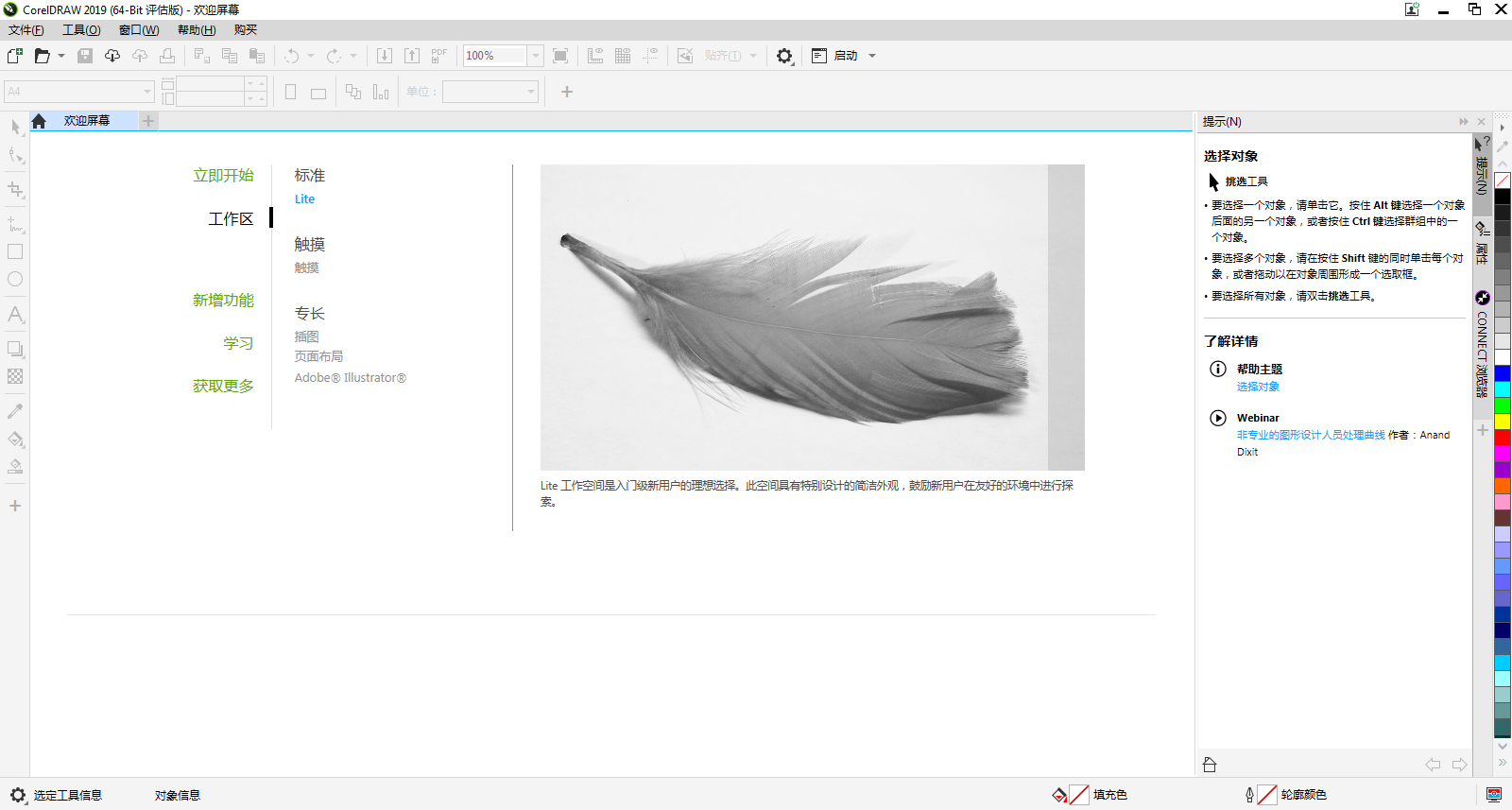Click the Undo arrow icon
This screenshot has height=810, width=1512.
[x=292, y=56]
